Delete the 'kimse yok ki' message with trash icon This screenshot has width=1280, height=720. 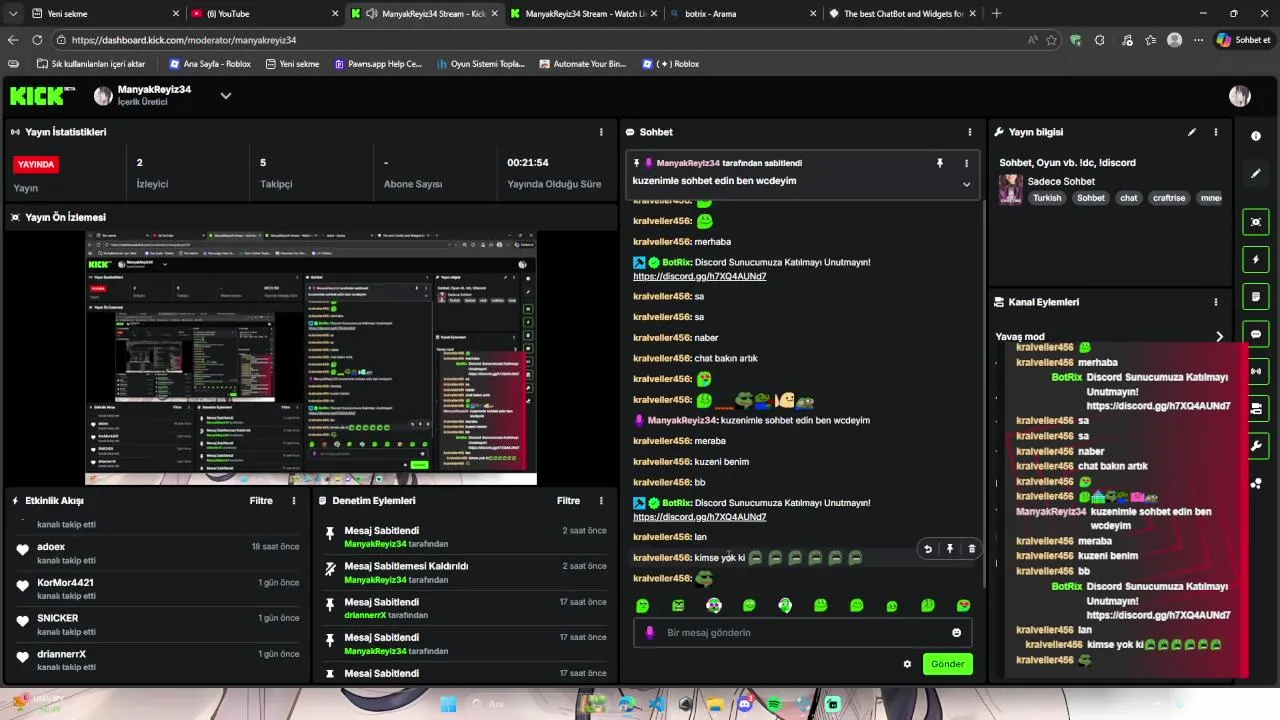972,549
